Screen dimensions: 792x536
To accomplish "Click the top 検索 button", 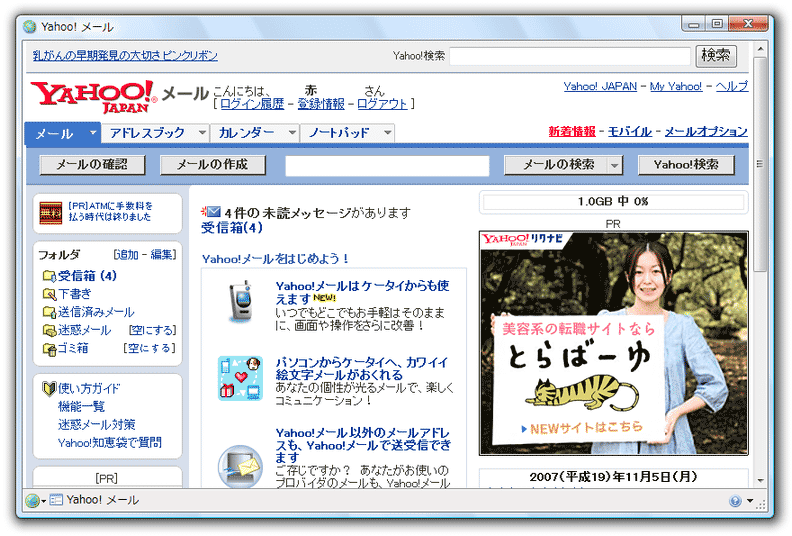I will click(716, 55).
